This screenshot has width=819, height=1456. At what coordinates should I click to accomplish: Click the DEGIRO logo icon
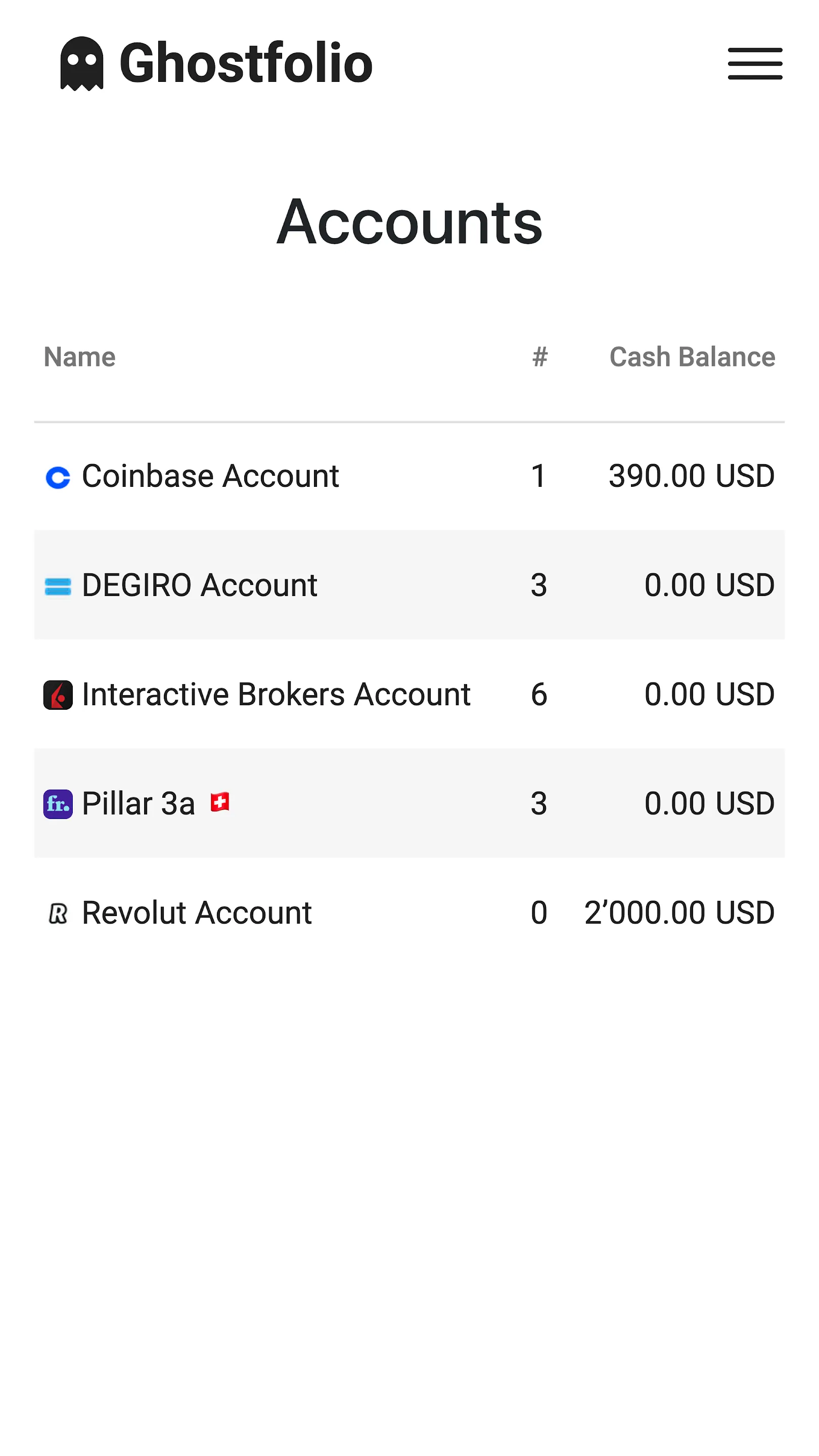58,586
